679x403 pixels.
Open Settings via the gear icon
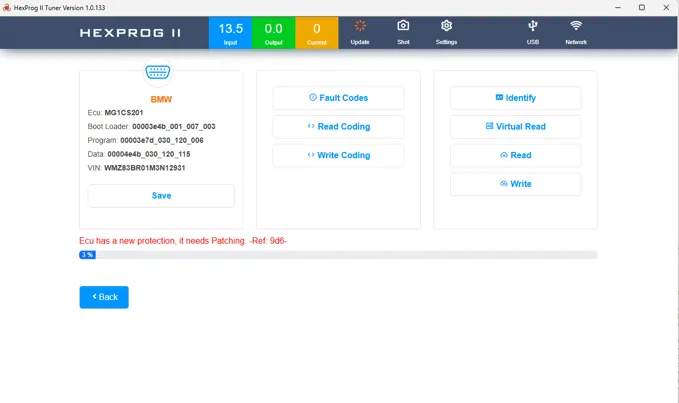(446, 26)
